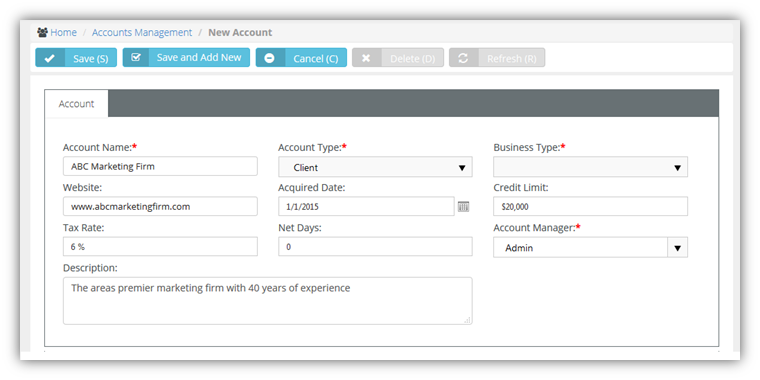Image resolution: width=760 pixels, height=380 pixels.
Task: Click inside the Description text area
Action: tap(268, 301)
